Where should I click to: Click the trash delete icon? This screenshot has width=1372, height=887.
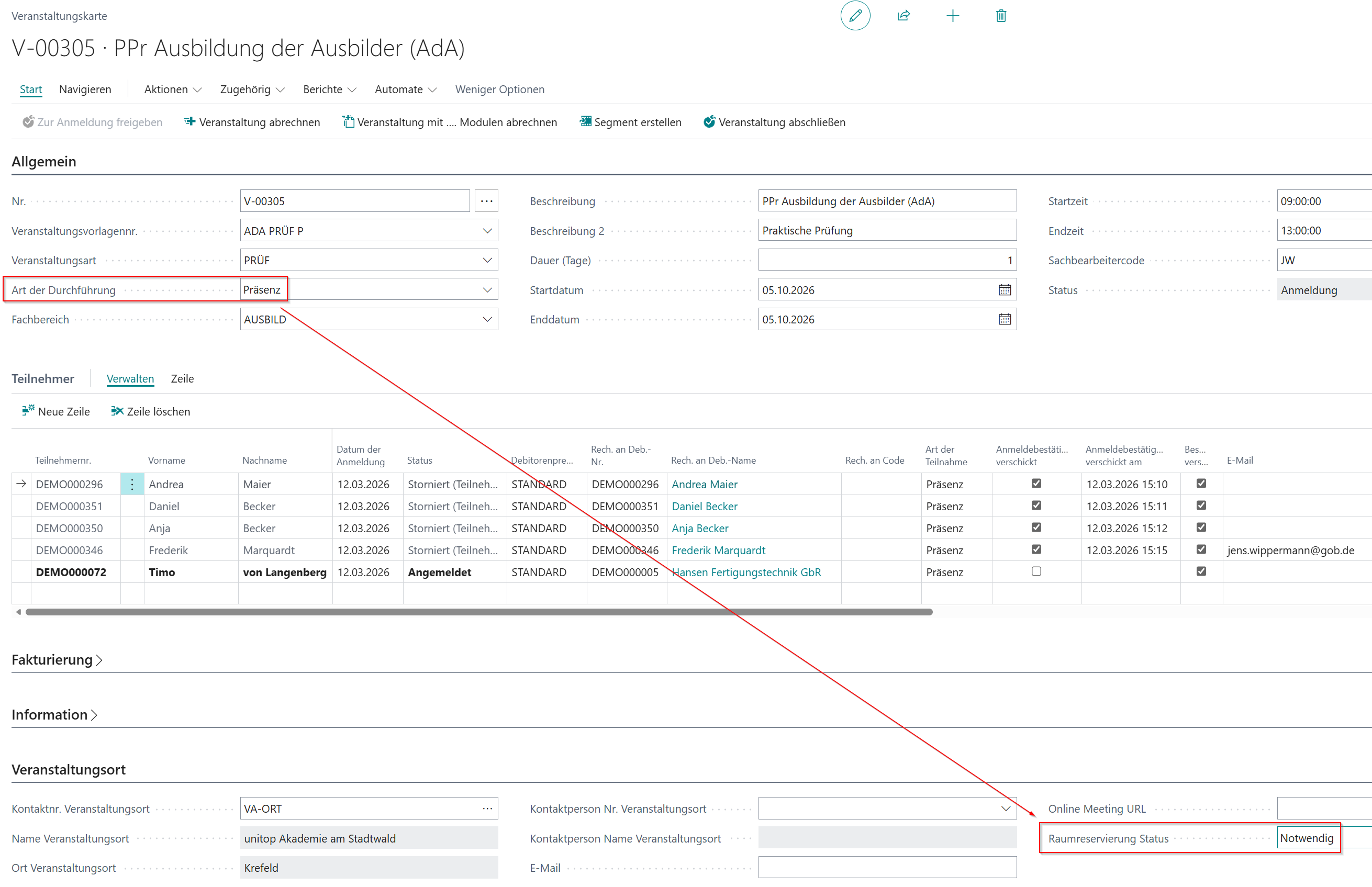coord(1000,16)
